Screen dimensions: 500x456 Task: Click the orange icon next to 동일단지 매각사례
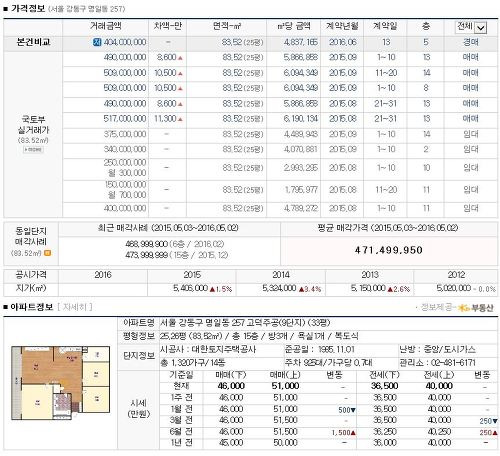(48, 253)
